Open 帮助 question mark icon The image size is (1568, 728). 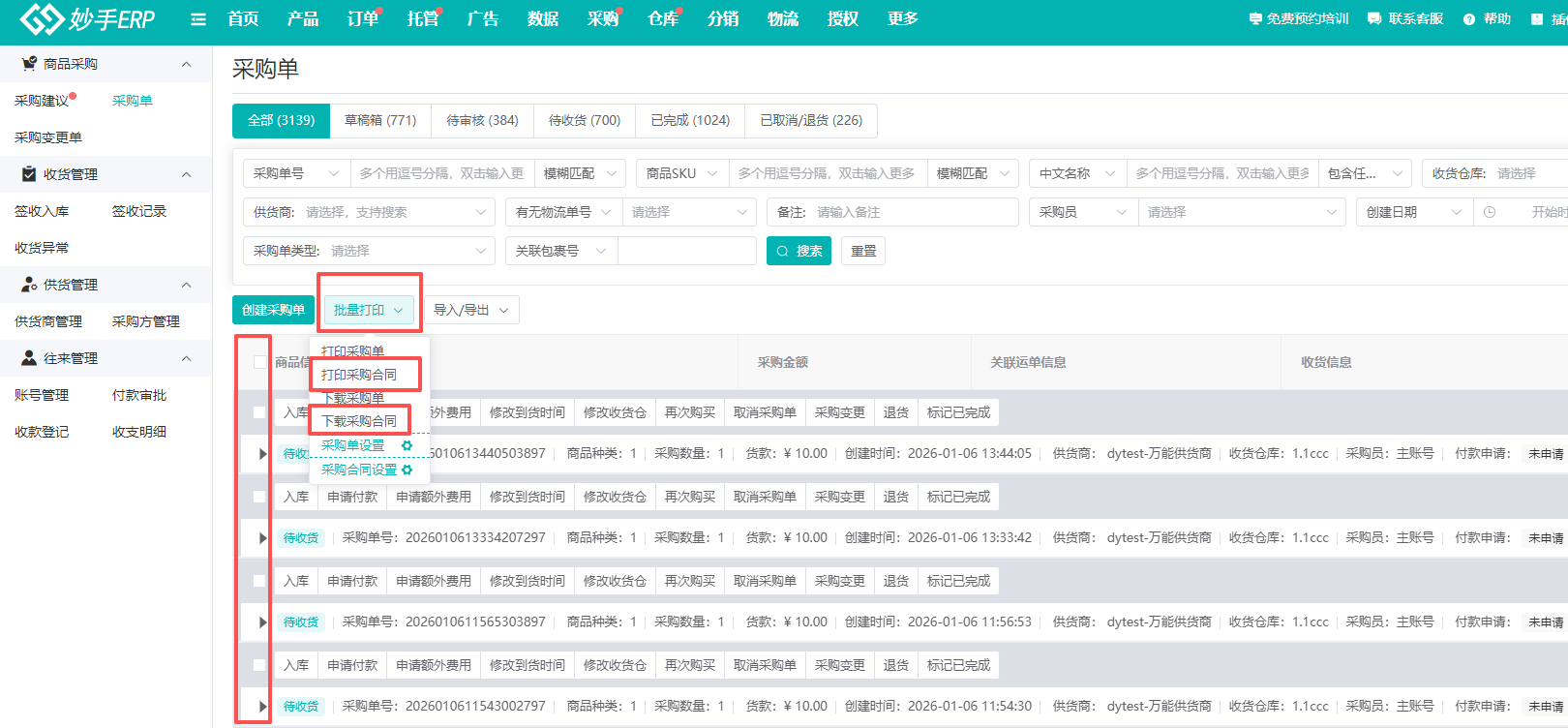[x=1469, y=19]
